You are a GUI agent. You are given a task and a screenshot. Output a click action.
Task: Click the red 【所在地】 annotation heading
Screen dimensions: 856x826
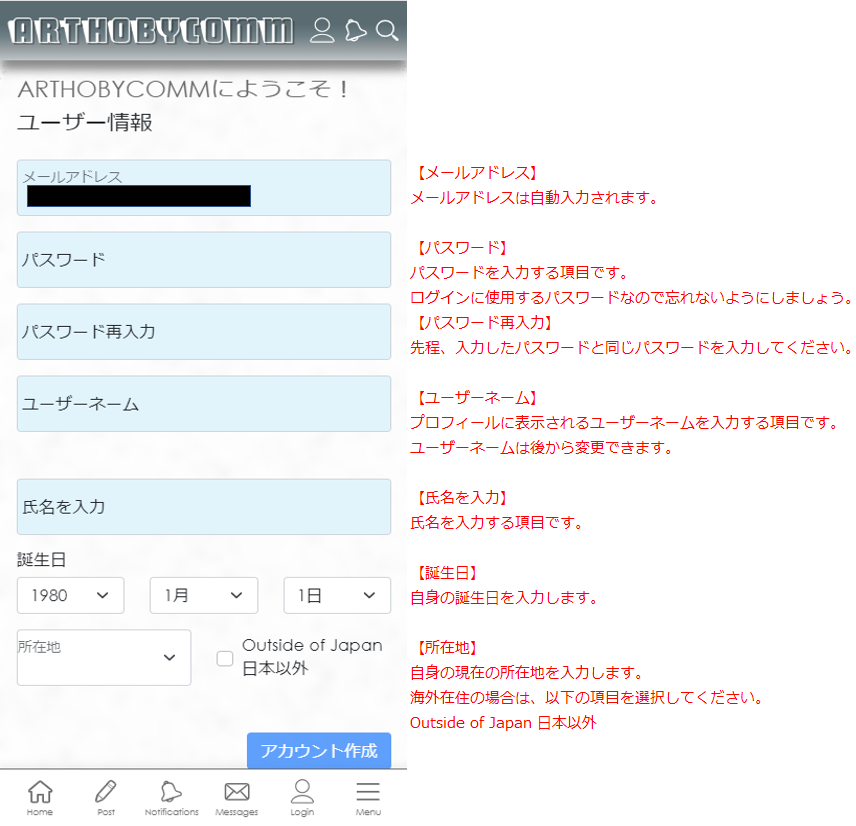(x=445, y=647)
